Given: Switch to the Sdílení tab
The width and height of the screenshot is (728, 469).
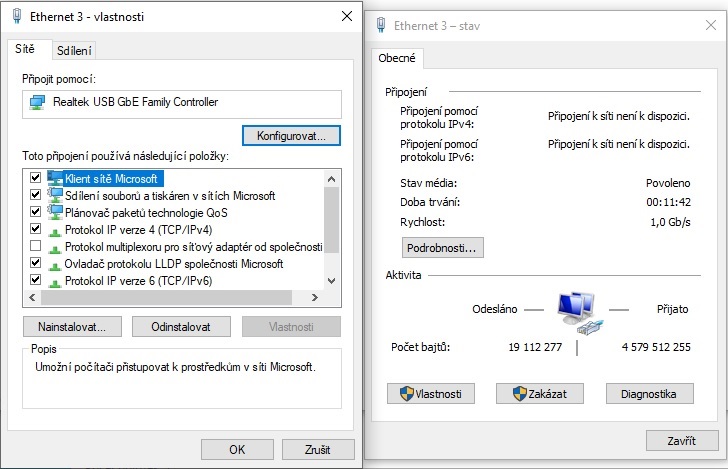Looking at the screenshot, I should pyautogui.click(x=74, y=50).
